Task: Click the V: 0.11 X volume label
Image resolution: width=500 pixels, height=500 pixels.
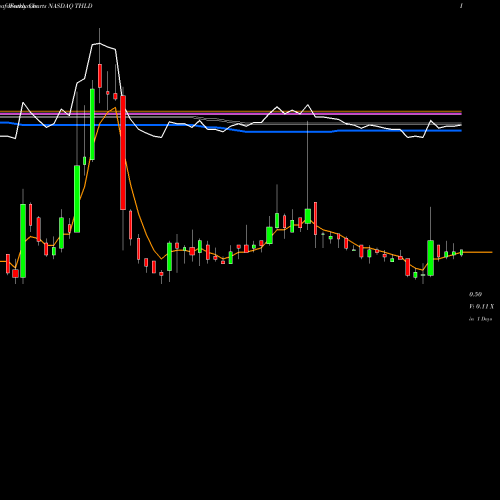Action: (x=482, y=307)
